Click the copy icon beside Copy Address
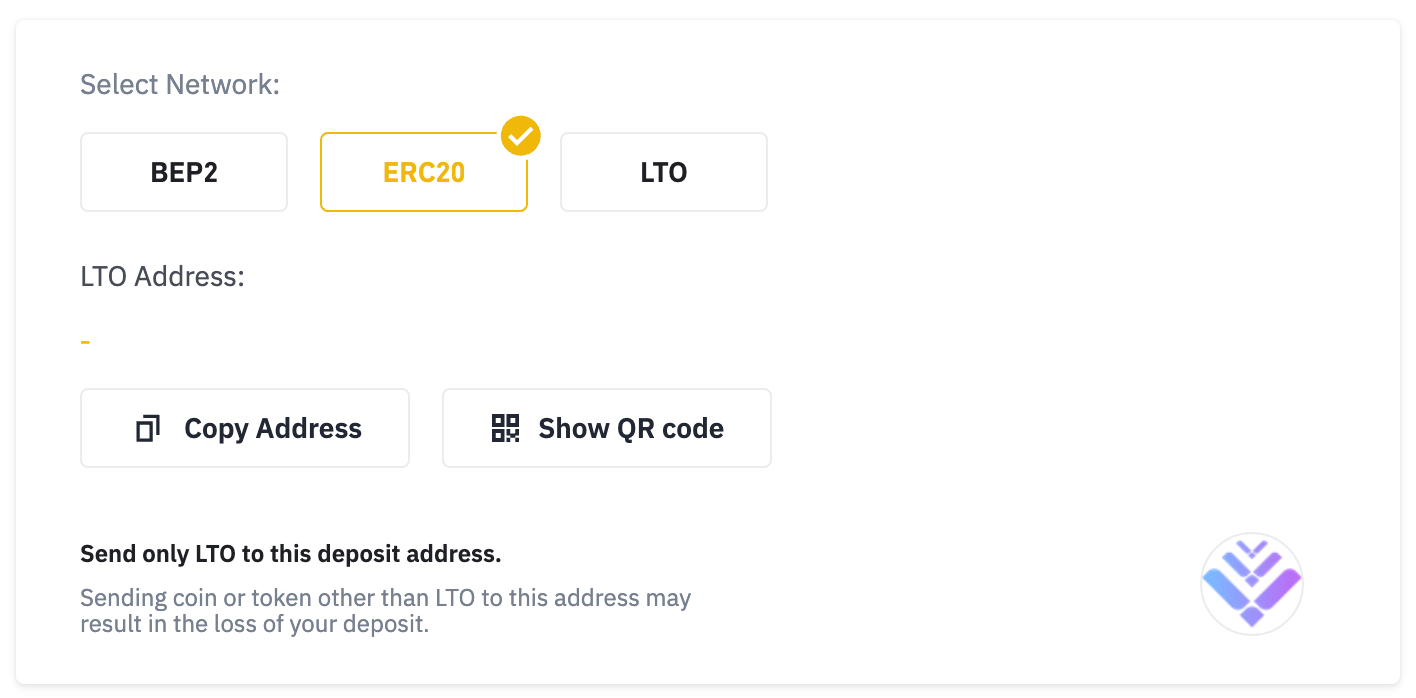1416x698 pixels. point(148,429)
